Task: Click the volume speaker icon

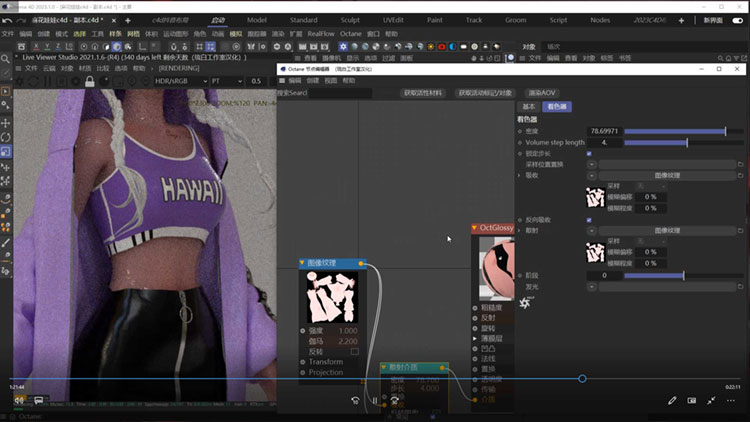Action: click(x=18, y=400)
